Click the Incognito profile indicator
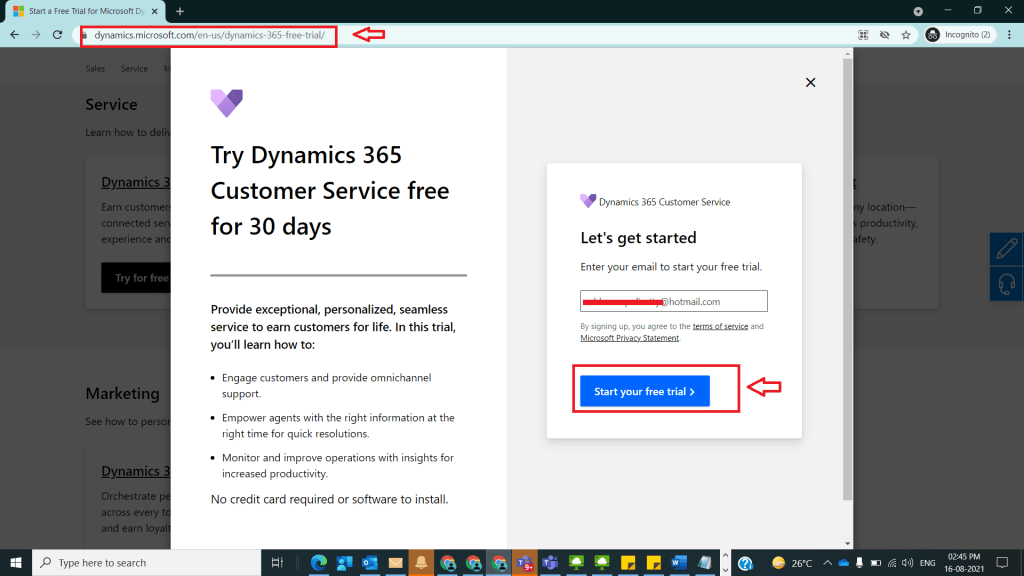The image size is (1024, 576). pos(959,35)
